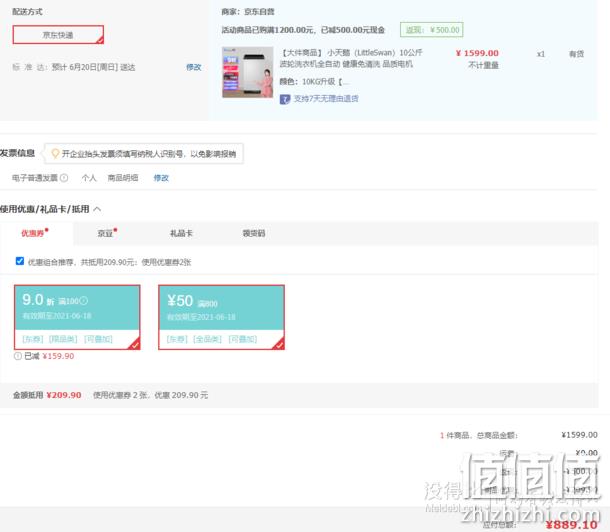
Task: Click info icon beside 已减 ¥159.90
Action: pos(18,356)
